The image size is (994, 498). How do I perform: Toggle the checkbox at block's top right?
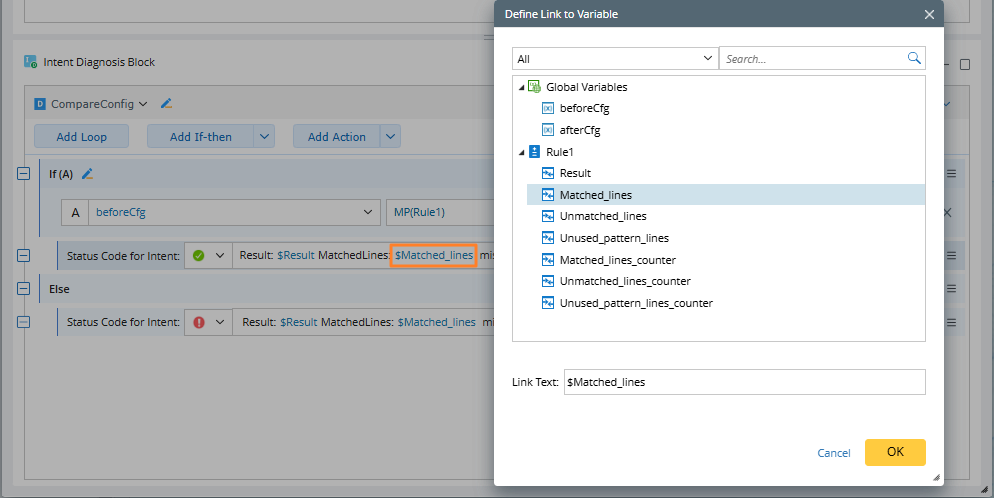[x=964, y=65]
